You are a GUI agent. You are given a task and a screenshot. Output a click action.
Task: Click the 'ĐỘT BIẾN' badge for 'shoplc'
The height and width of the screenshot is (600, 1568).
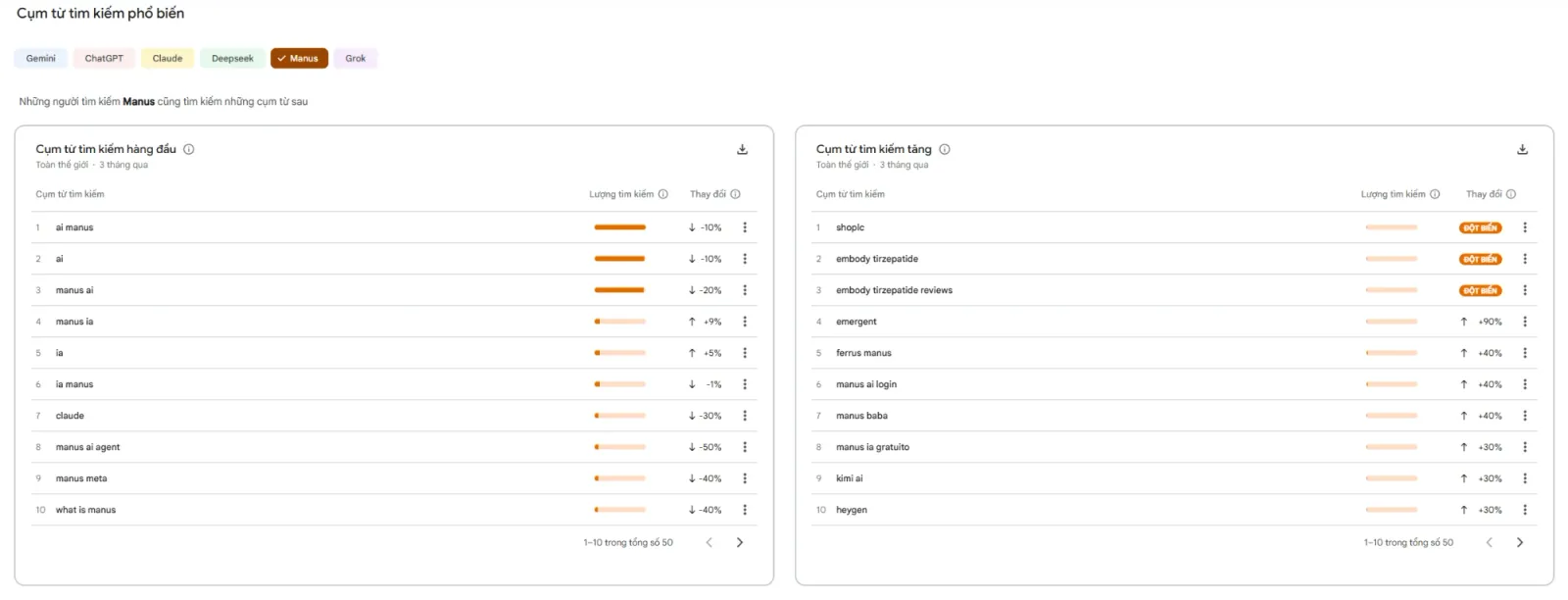pyautogui.click(x=1480, y=227)
